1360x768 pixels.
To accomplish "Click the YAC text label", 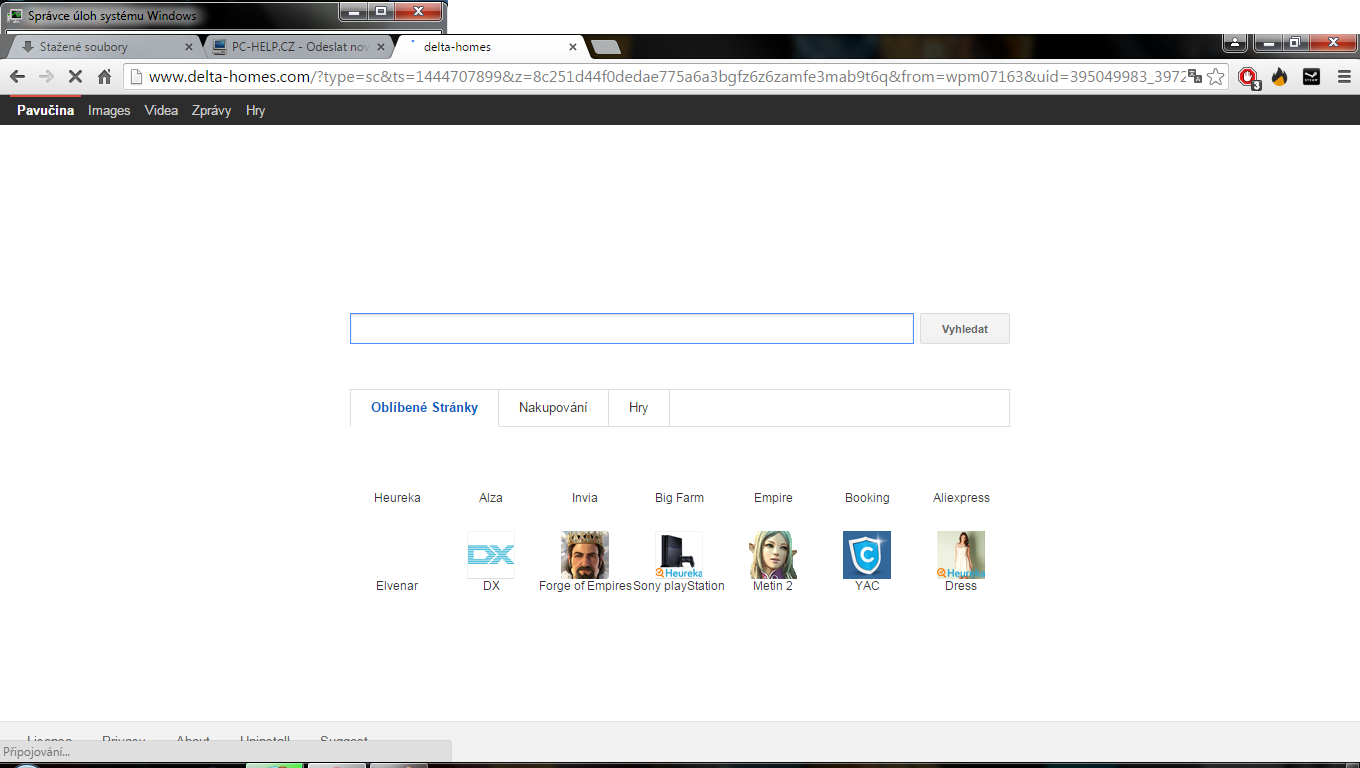I will 867,586.
